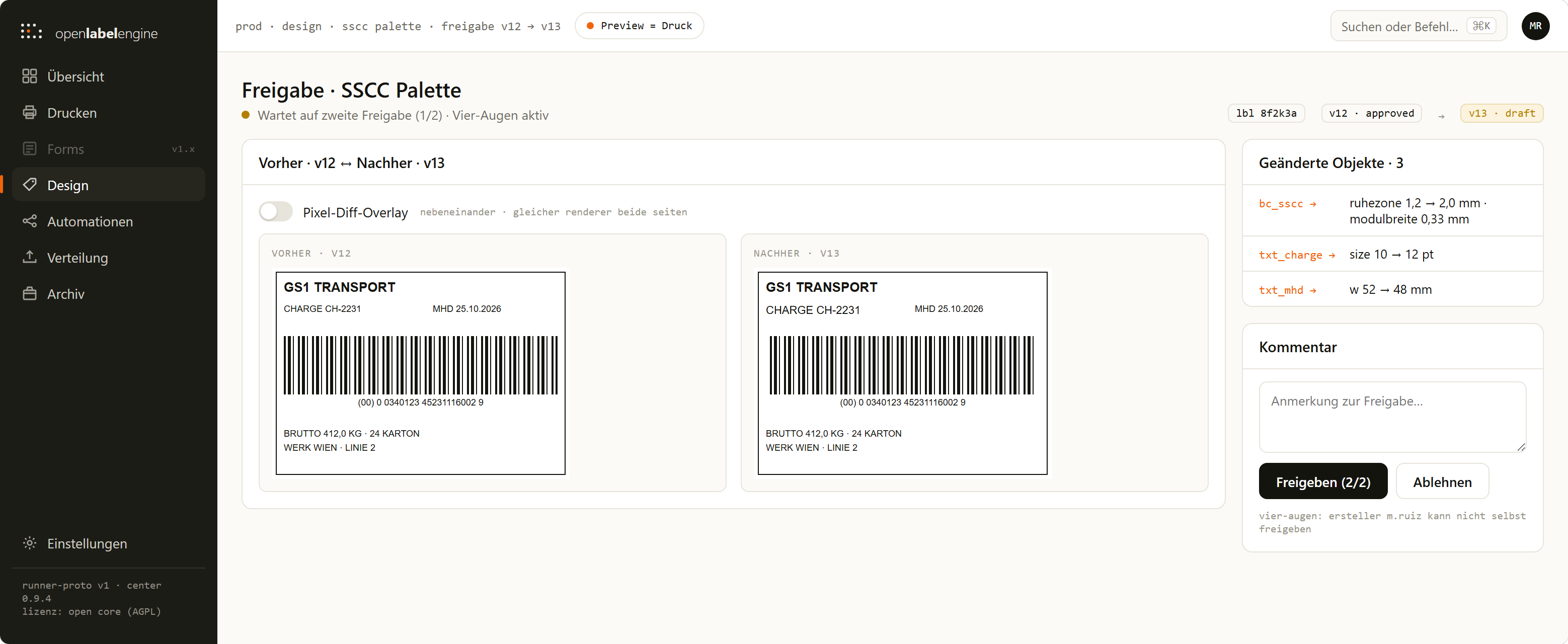The width and height of the screenshot is (1568, 644).
Task: Click the Automationen share-nodes icon
Action: point(29,221)
